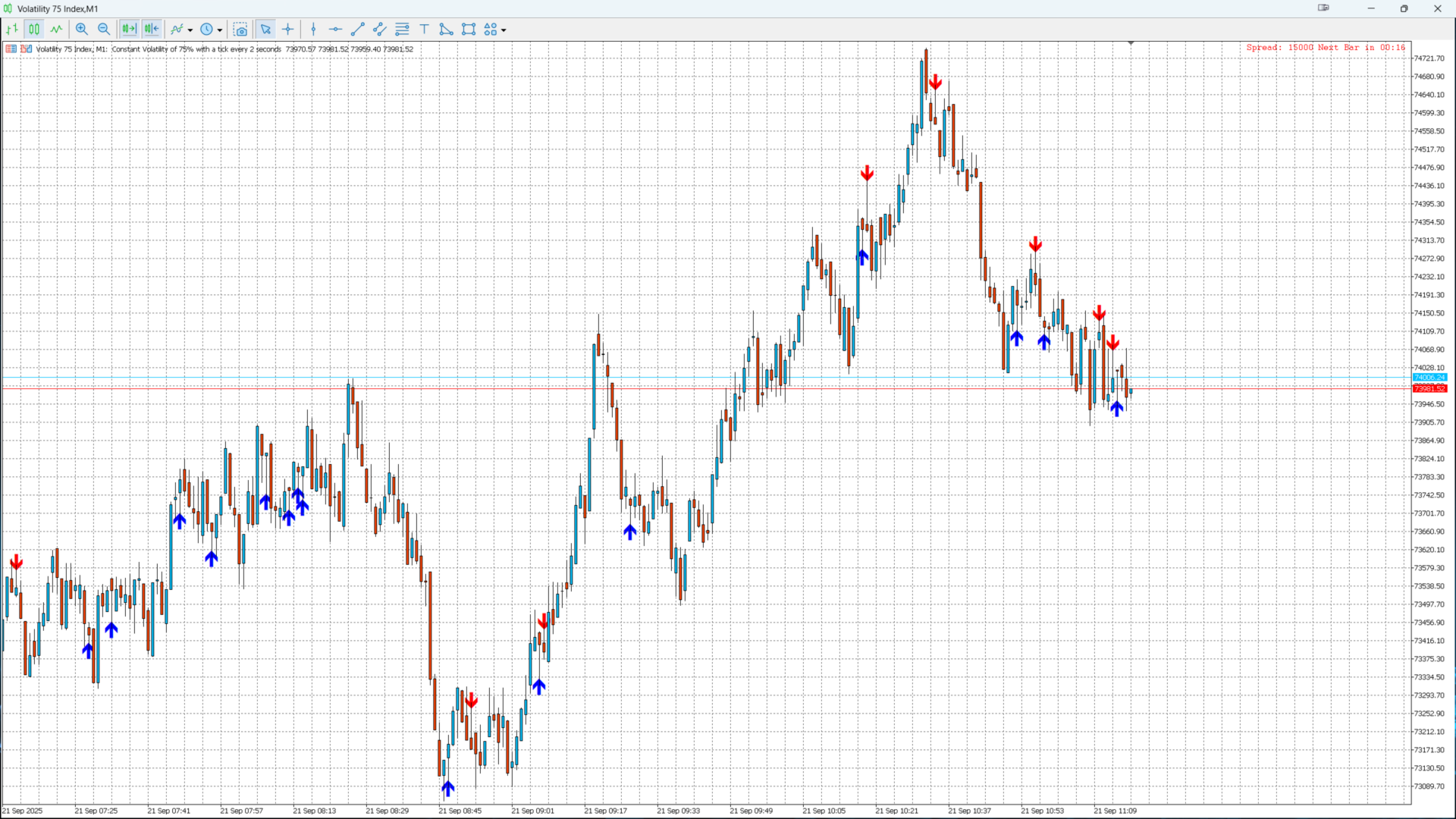1456x819 pixels.
Task: Select the trendline drawing tool
Action: [358, 30]
